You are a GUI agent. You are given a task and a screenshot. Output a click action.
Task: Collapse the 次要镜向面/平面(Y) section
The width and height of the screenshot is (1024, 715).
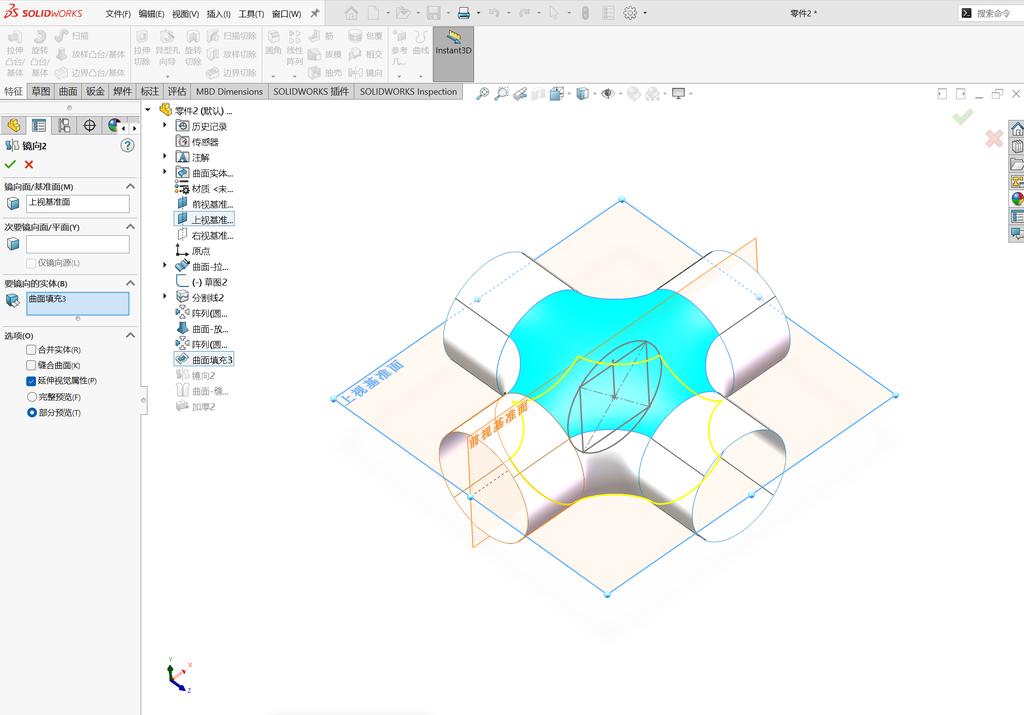click(x=131, y=227)
